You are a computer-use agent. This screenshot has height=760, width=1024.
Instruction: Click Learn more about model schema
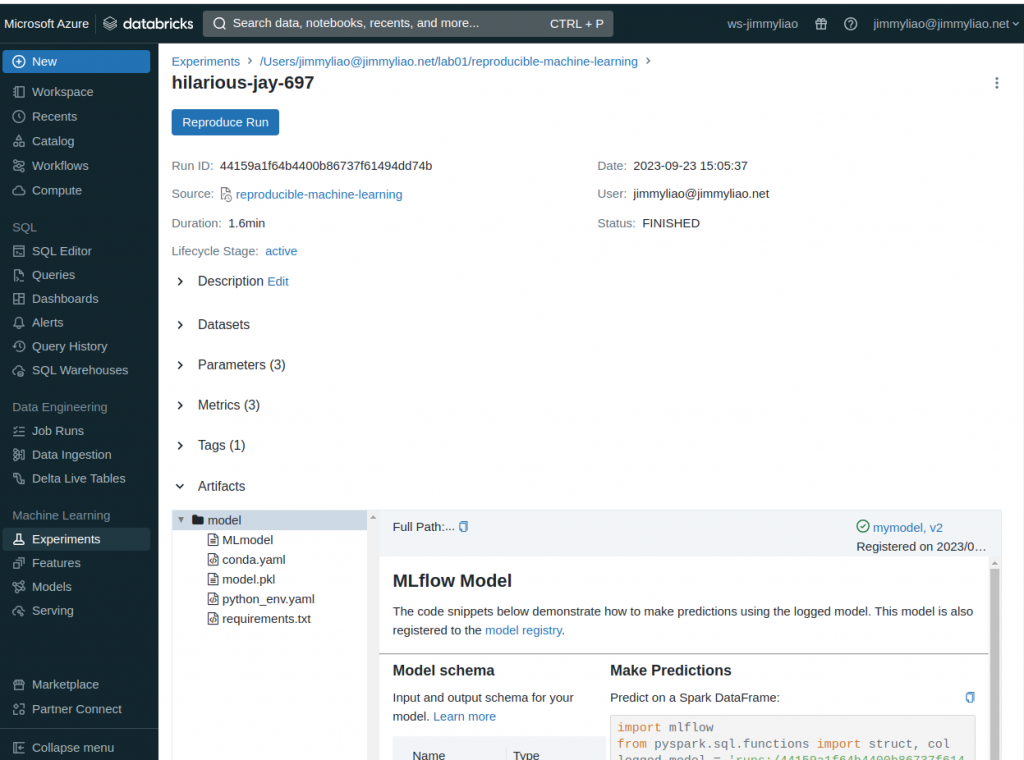point(464,716)
